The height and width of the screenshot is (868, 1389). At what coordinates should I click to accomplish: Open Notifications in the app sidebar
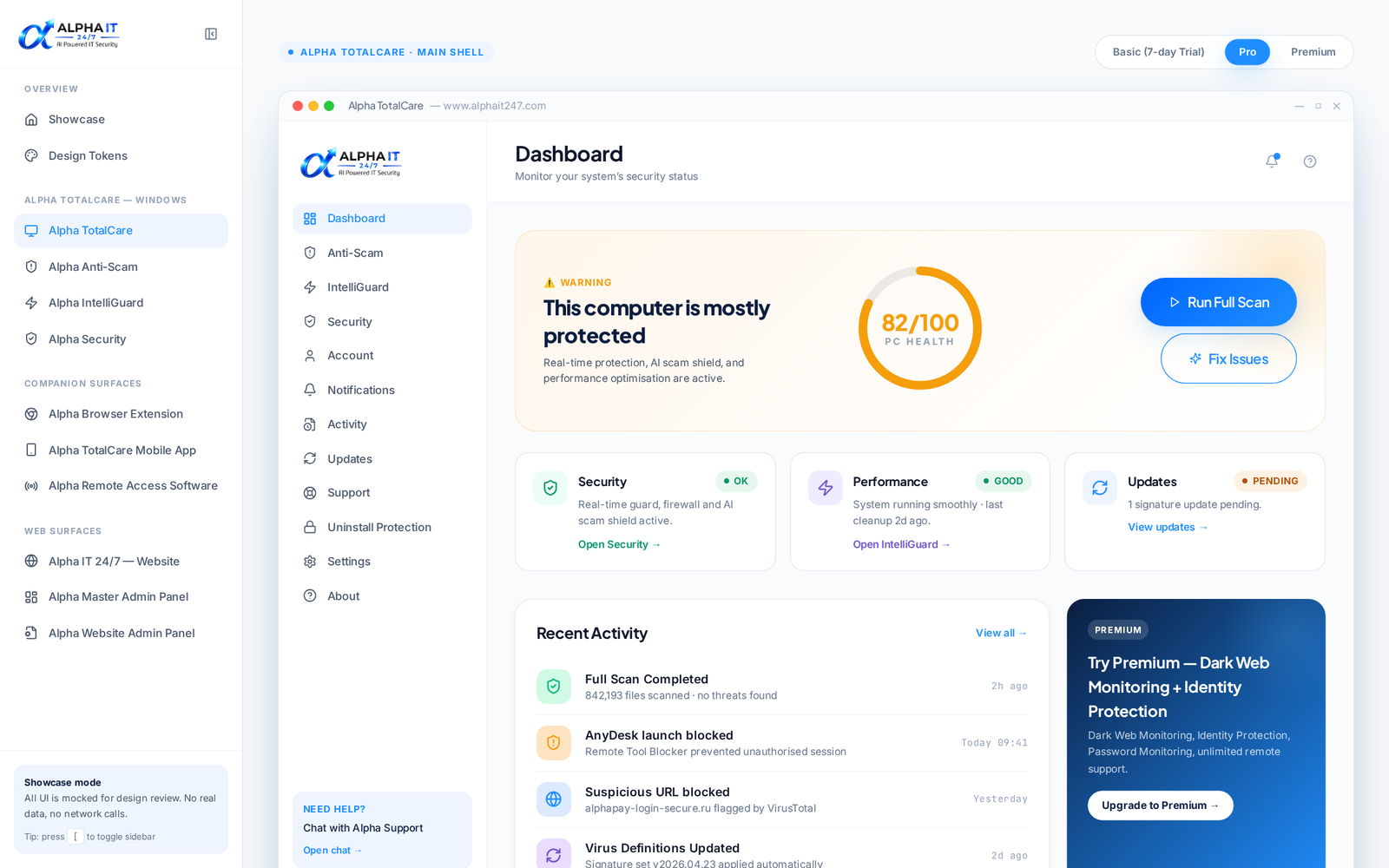point(382,390)
